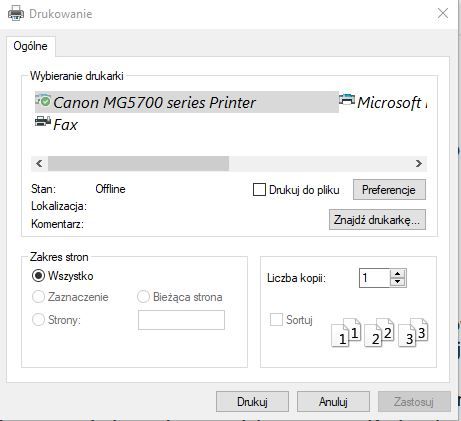Click the collated pages 3-3 icon

click(x=413, y=333)
